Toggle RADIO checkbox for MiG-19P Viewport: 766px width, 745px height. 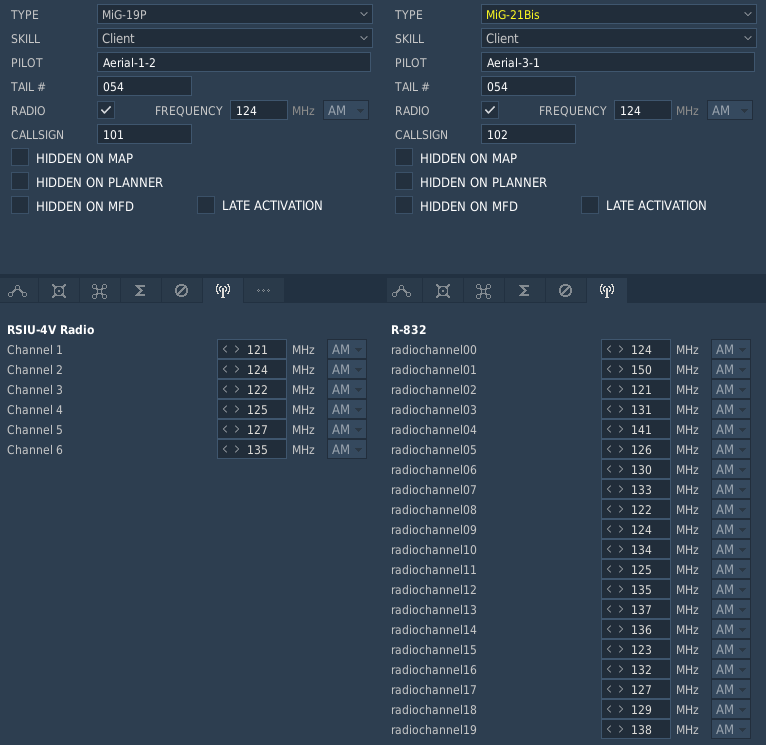[106, 110]
